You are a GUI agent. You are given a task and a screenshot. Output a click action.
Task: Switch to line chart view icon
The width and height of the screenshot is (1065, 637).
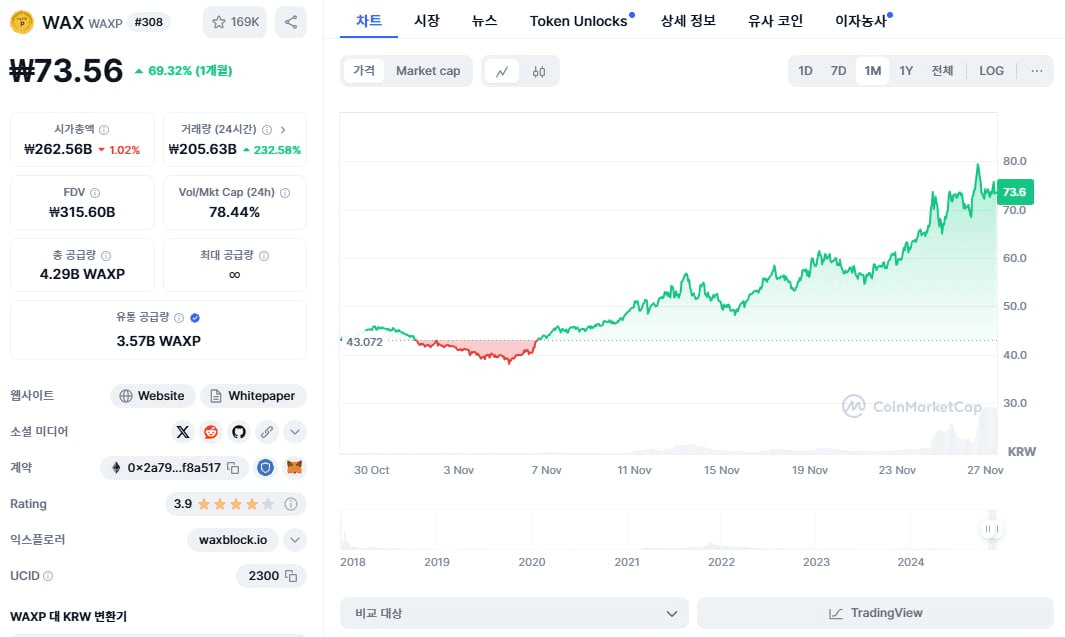coord(502,71)
